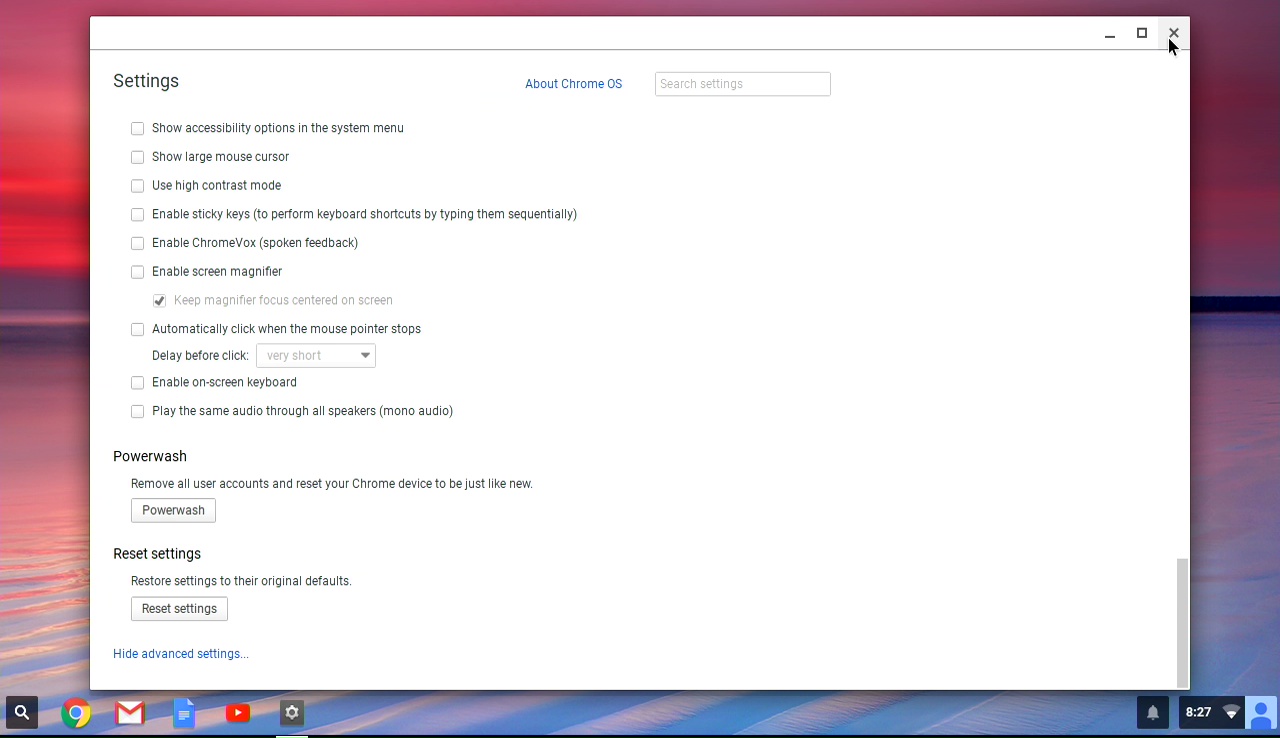The width and height of the screenshot is (1280, 738).
Task: Click the Reset settings button
Action: (179, 609)
